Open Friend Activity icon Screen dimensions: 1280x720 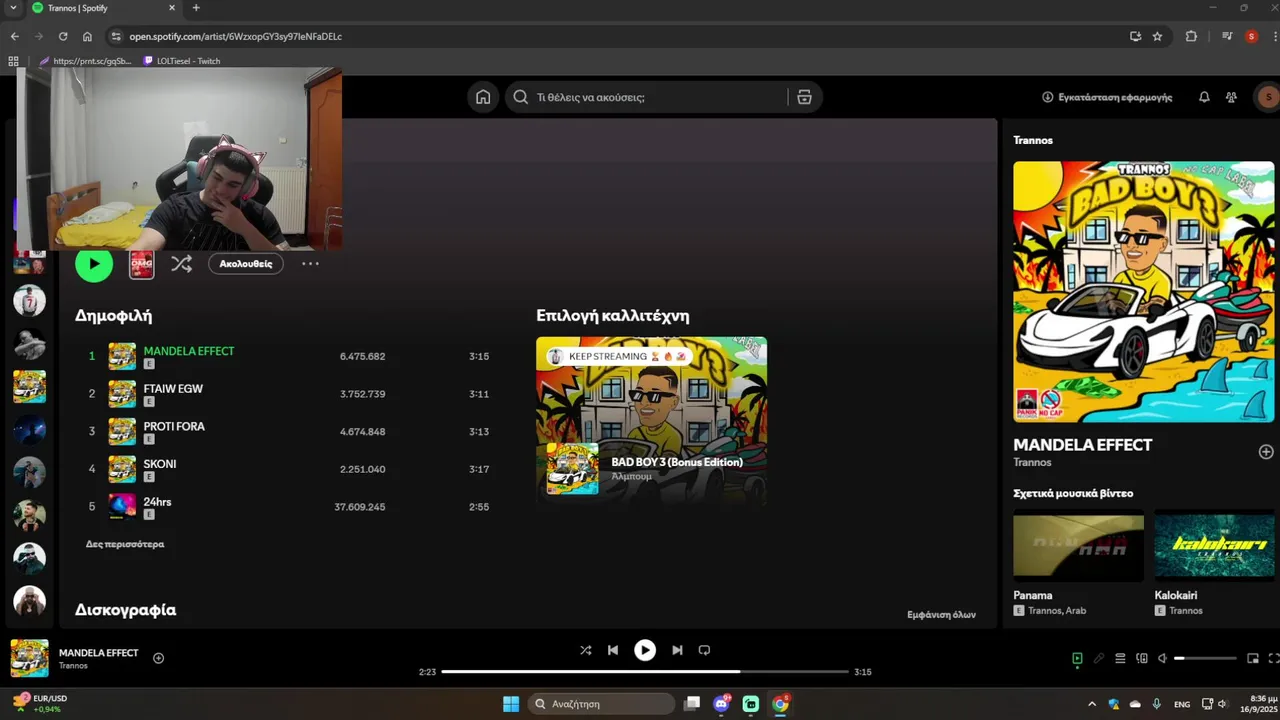click(x=1231, y=97)
